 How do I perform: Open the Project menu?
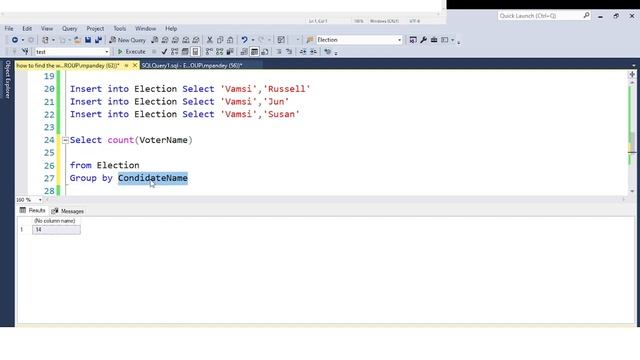(95, 29)
